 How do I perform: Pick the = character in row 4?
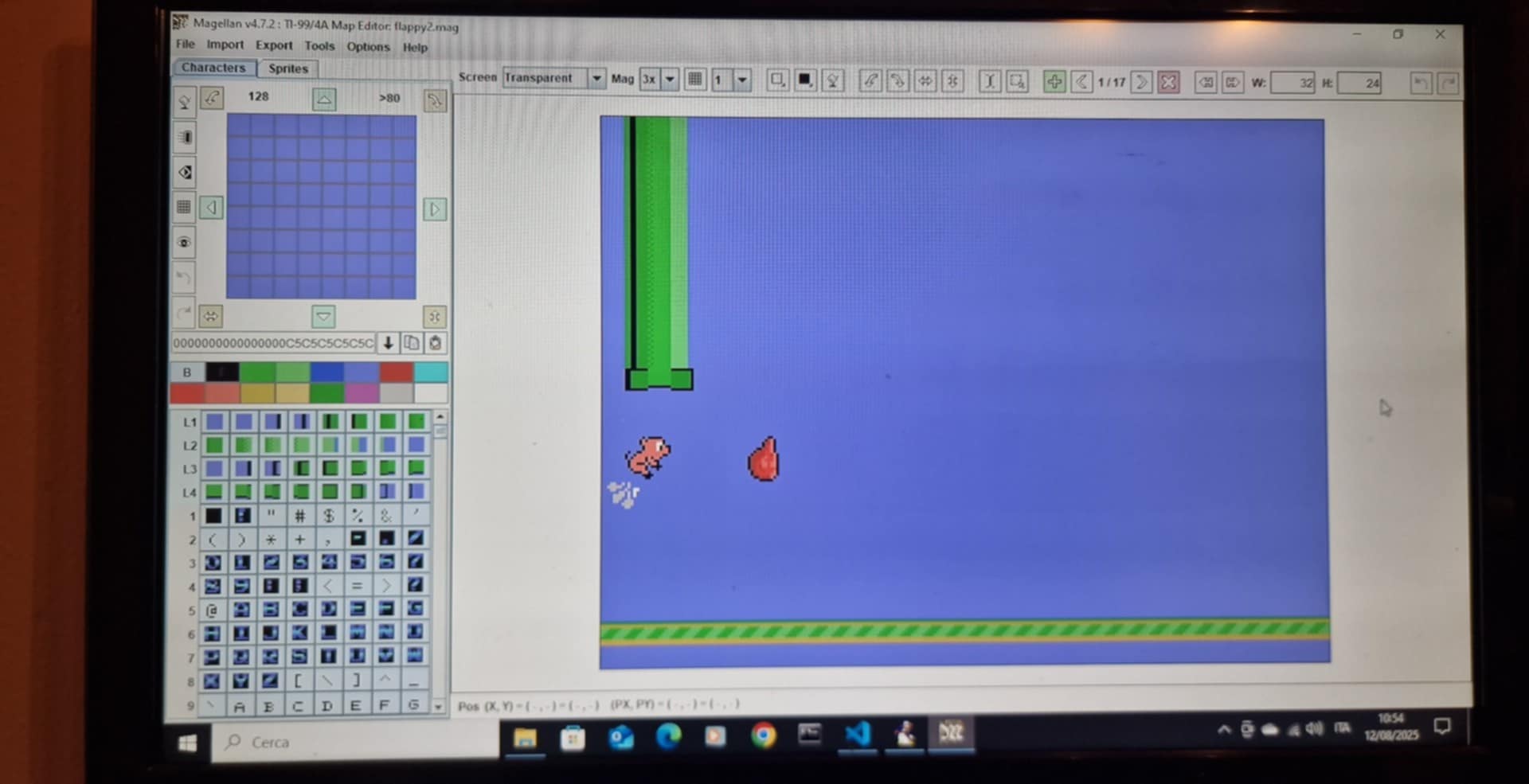point(357,586)
